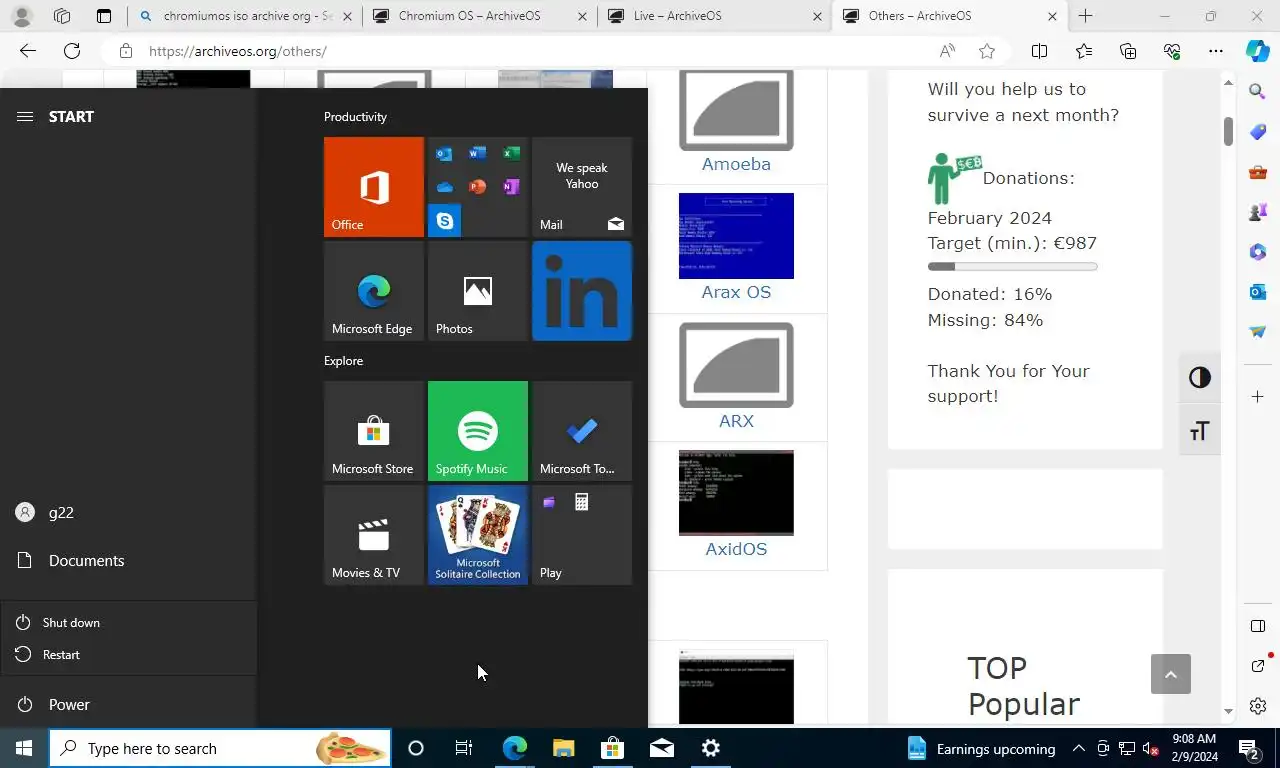Toggle larger font size button

(1200, 431)
